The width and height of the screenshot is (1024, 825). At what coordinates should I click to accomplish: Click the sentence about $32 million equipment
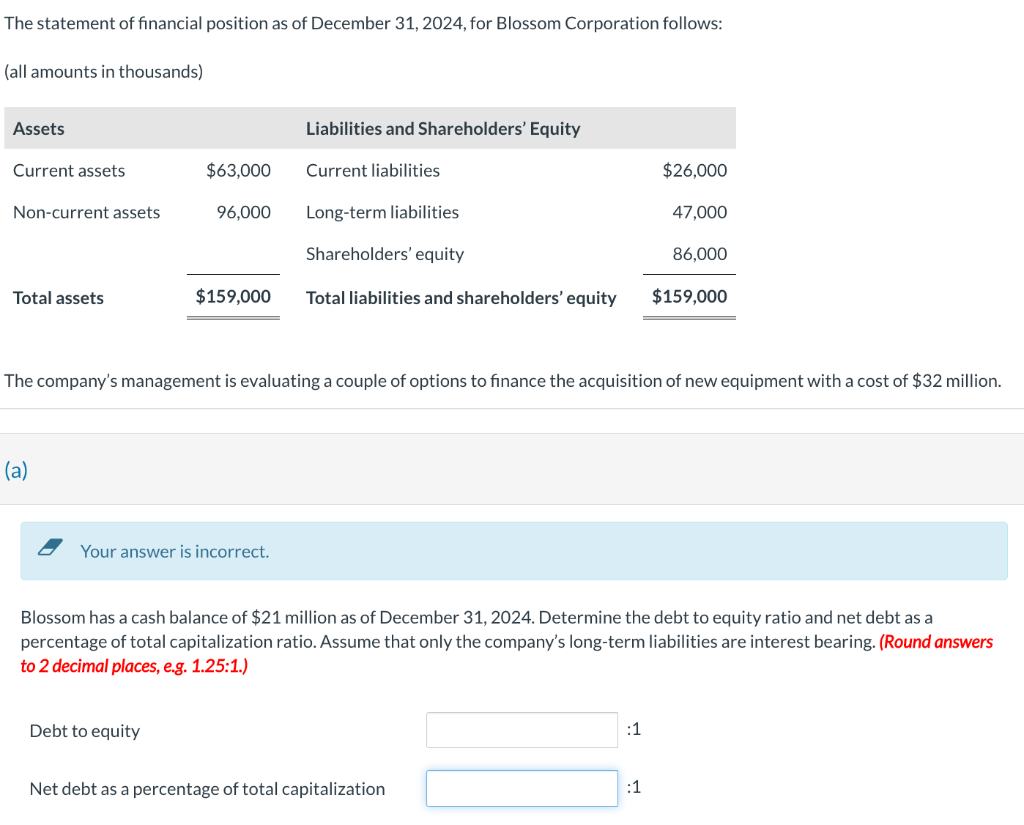tap(502, 381)
